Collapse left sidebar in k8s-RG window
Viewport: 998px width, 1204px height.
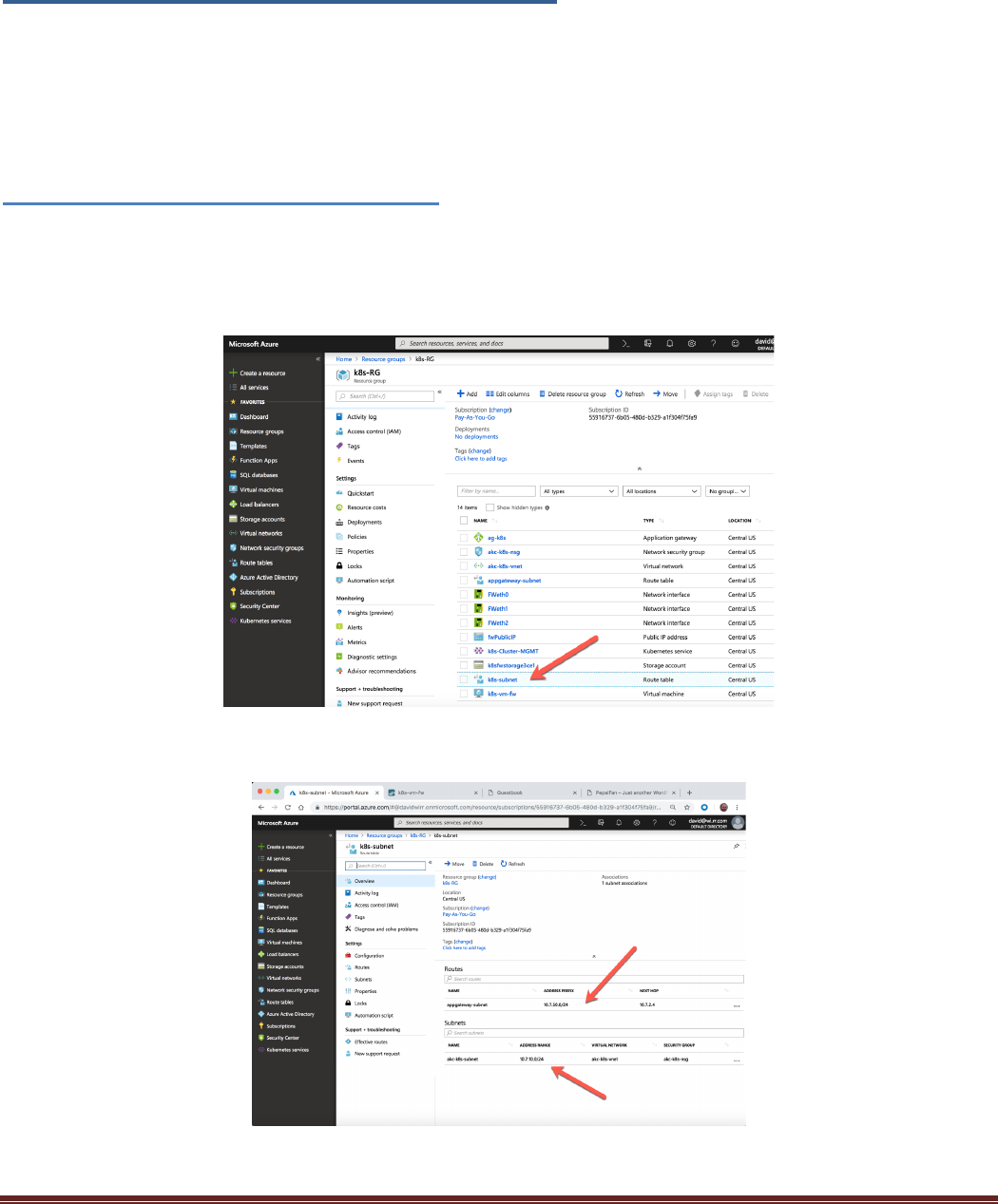[318, 359]
